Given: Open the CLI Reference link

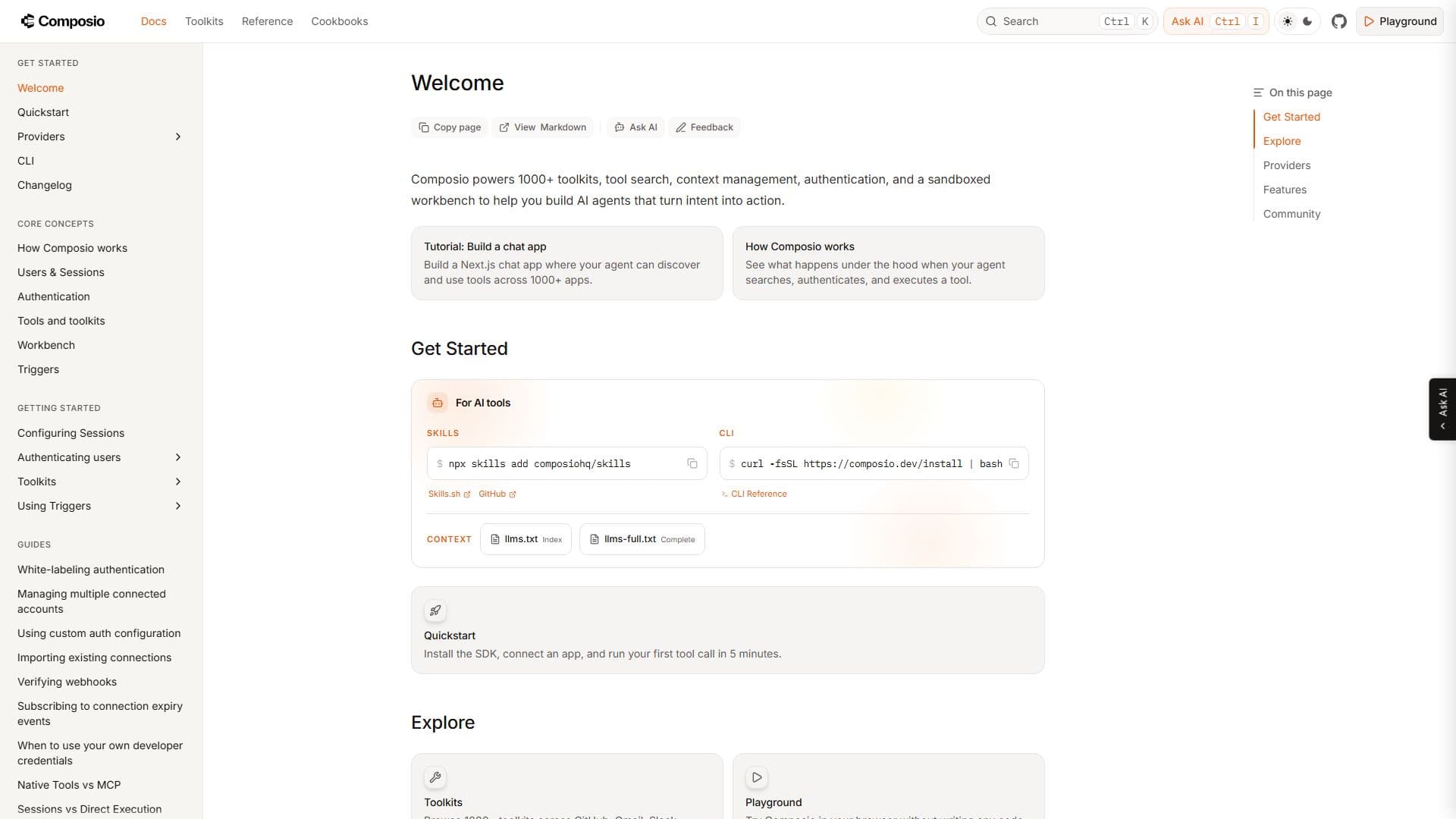Looking at the screenshot, I should pyautogui.click(x=754, y=494).
